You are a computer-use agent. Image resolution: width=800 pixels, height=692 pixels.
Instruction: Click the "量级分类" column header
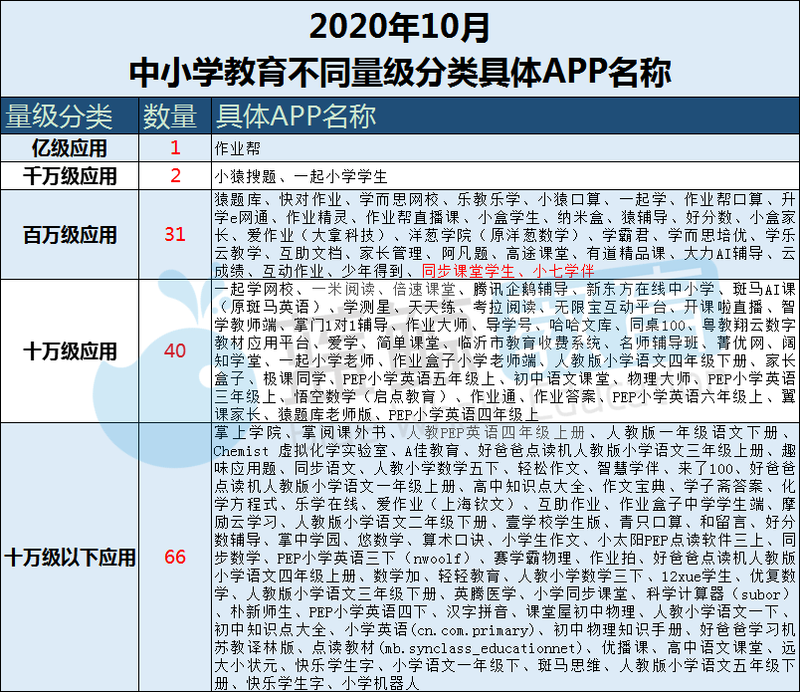59,116
